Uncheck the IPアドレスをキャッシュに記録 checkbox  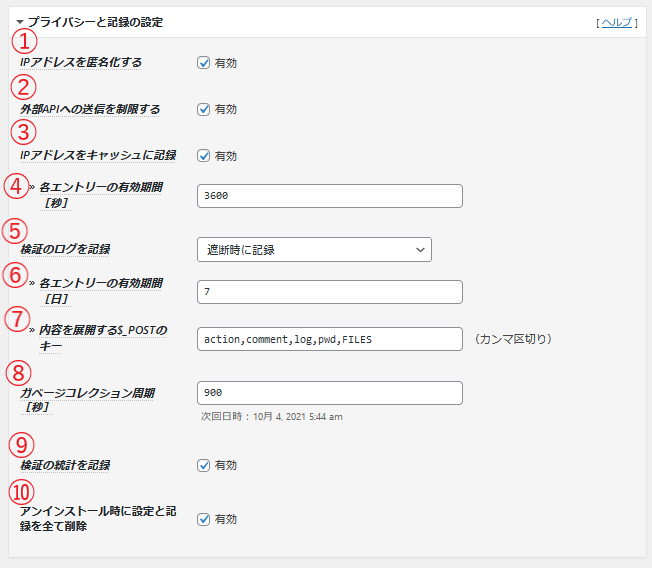point(204,156)
